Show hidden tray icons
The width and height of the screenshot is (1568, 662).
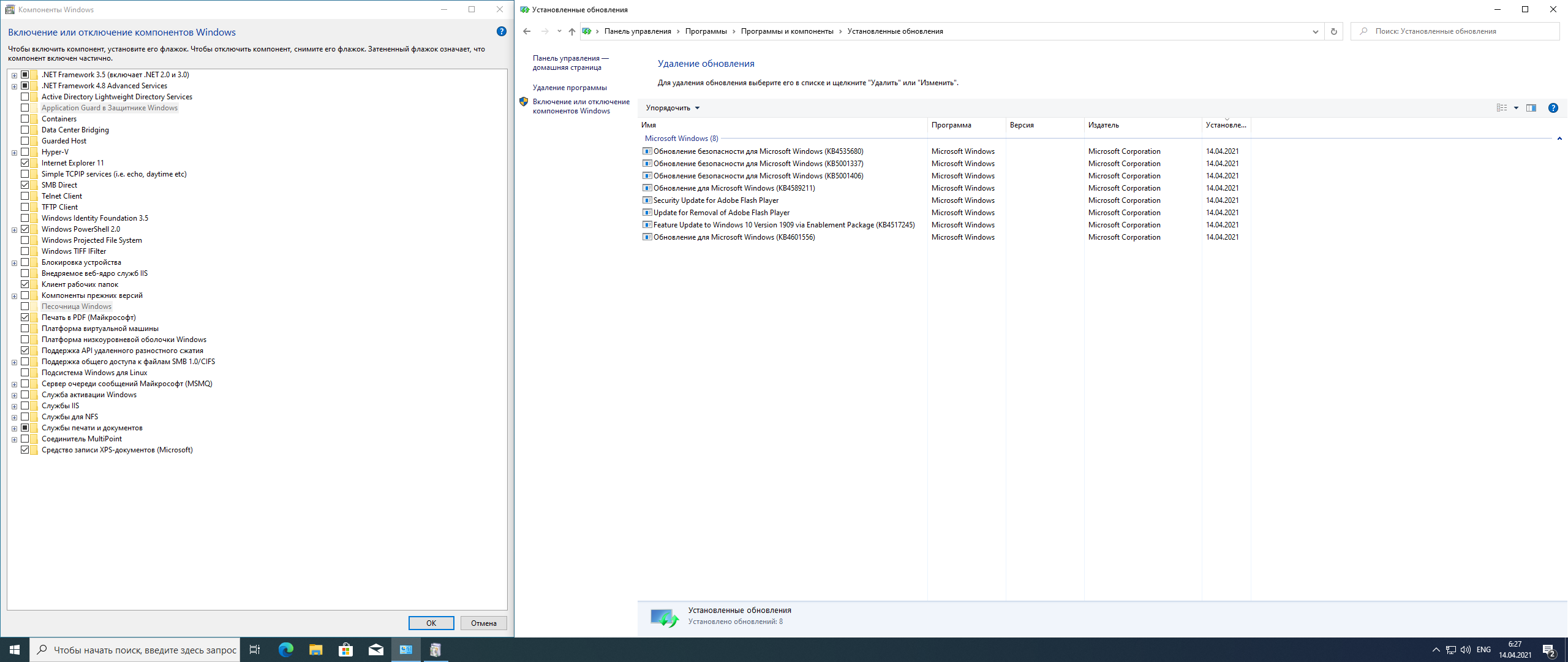pyautogui.click(x=1436, y=650)
